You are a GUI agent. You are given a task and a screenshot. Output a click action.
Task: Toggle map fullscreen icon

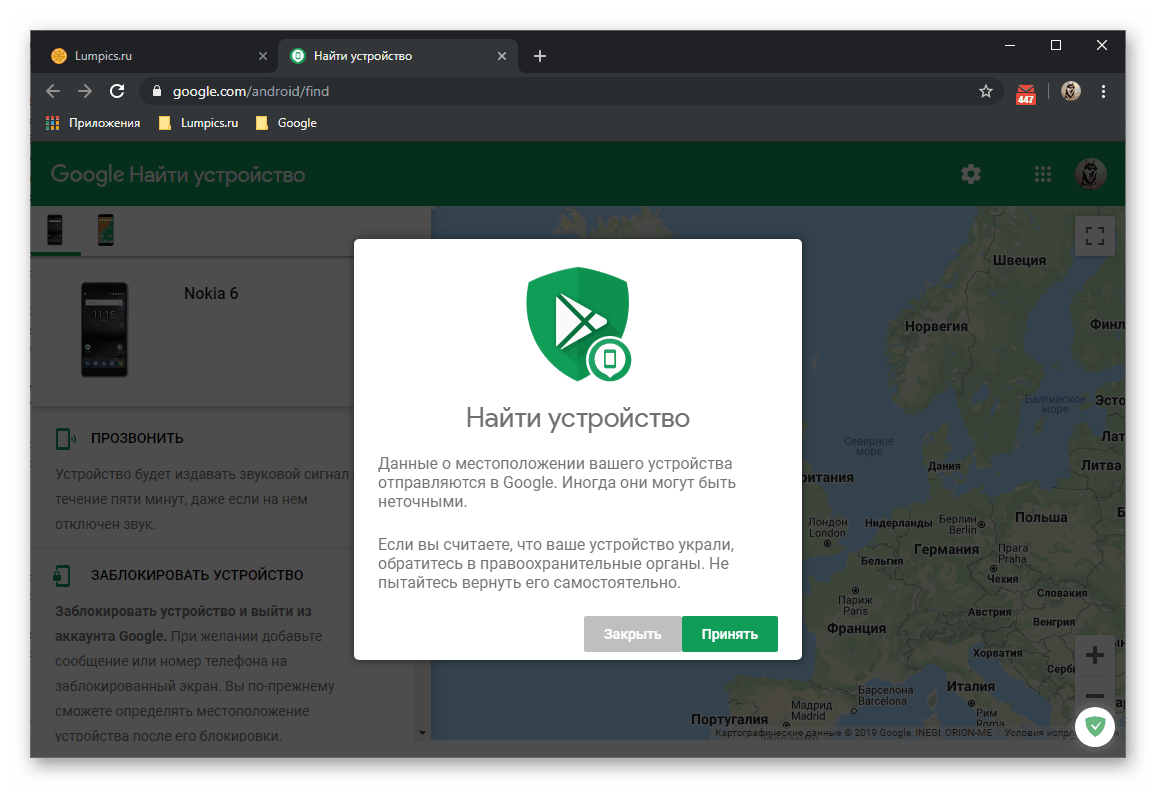[x=1095, y=236]
